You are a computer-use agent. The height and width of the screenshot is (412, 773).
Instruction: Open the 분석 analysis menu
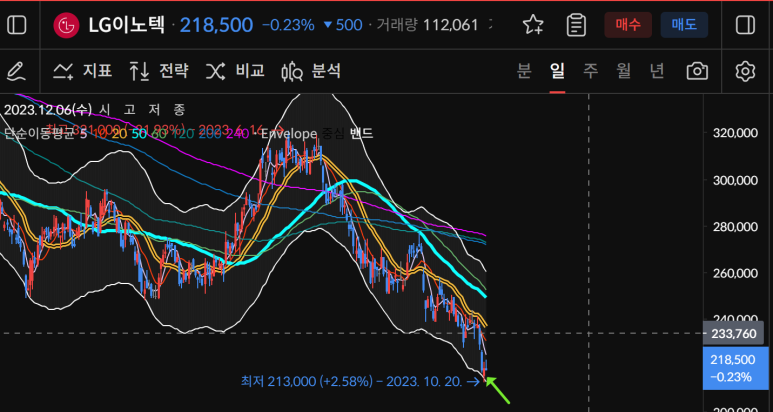pyautogui.click(x=311, y=72)
